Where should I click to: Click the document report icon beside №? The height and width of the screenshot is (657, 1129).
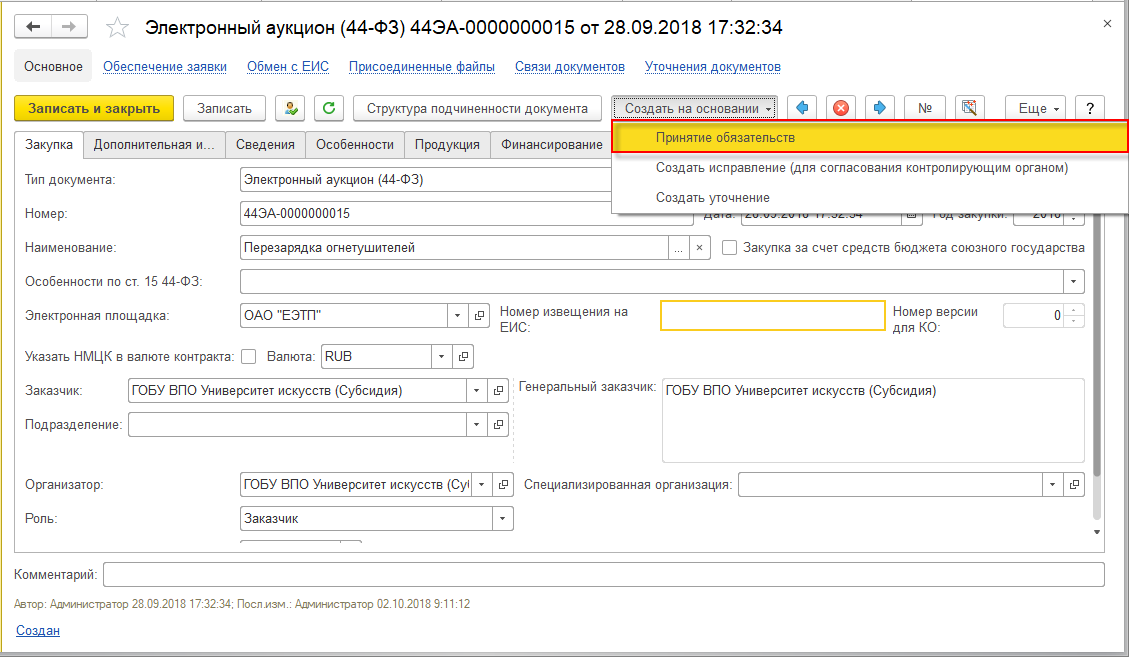click(x=970, y=108)
